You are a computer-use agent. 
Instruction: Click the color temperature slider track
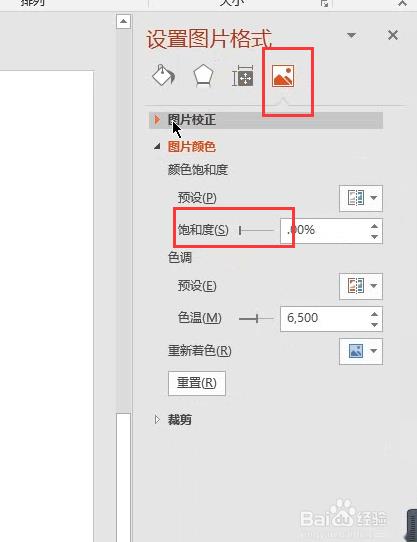256,318
